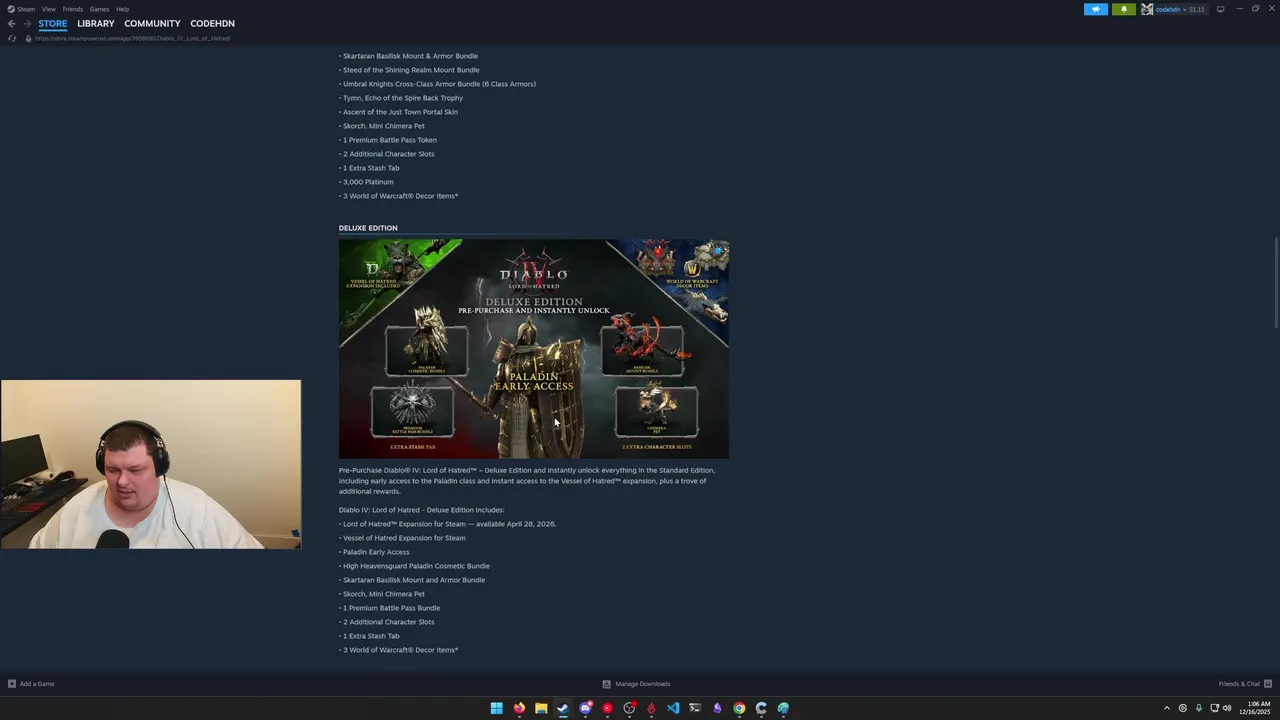Open Steam announcements megaphone button
Image resolution: width=1280 pixels, height=720 pixels.
coord(1096,9)
